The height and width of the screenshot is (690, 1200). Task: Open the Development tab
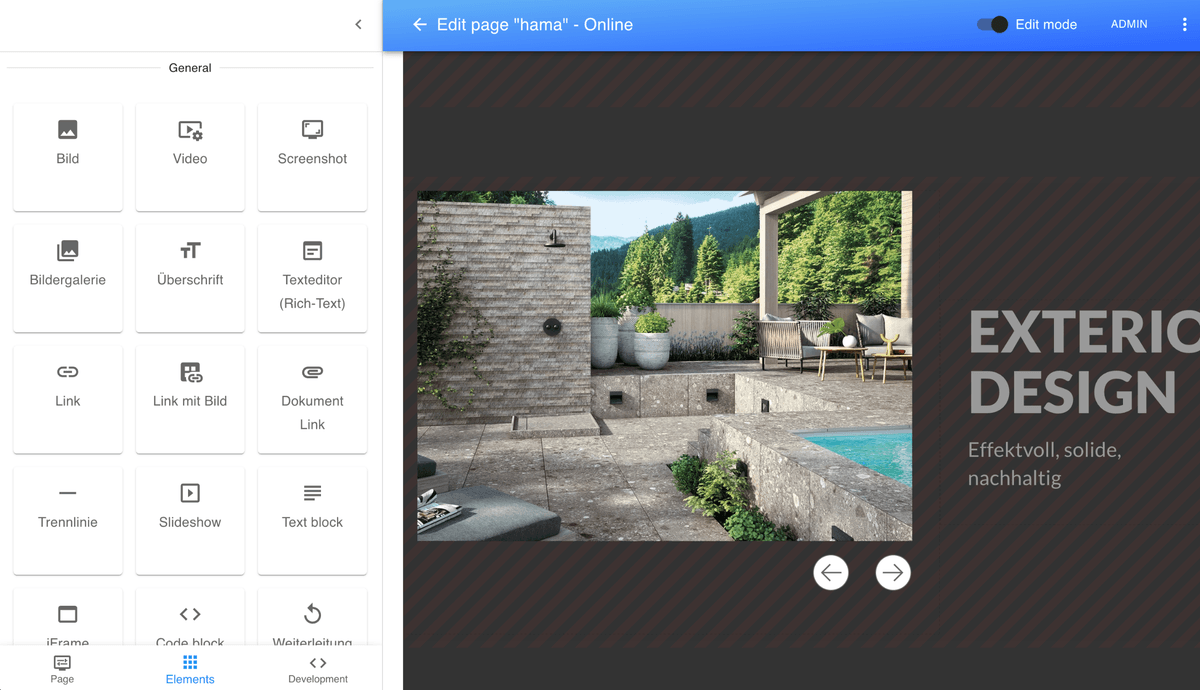(x=318, y=669)
